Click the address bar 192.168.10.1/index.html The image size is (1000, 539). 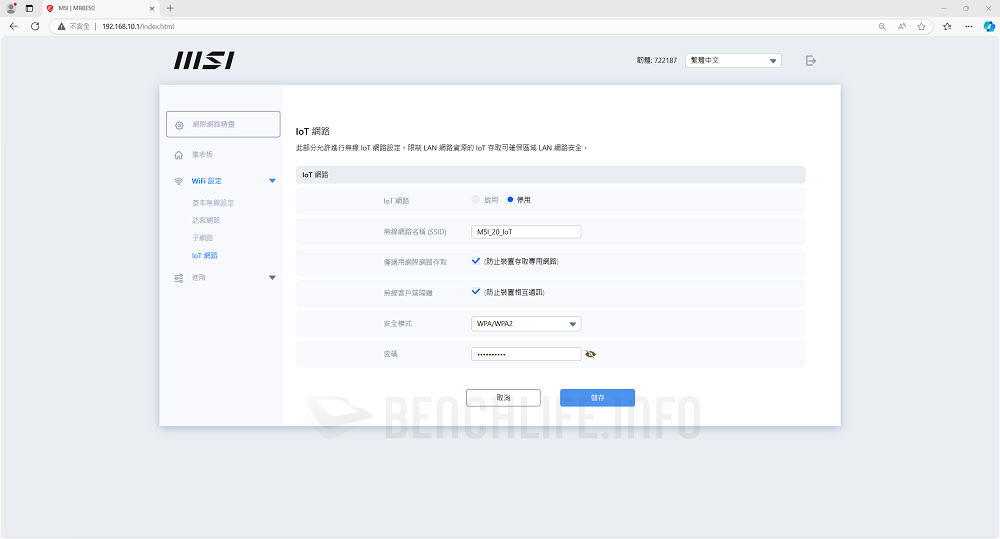tap(138, 26)
